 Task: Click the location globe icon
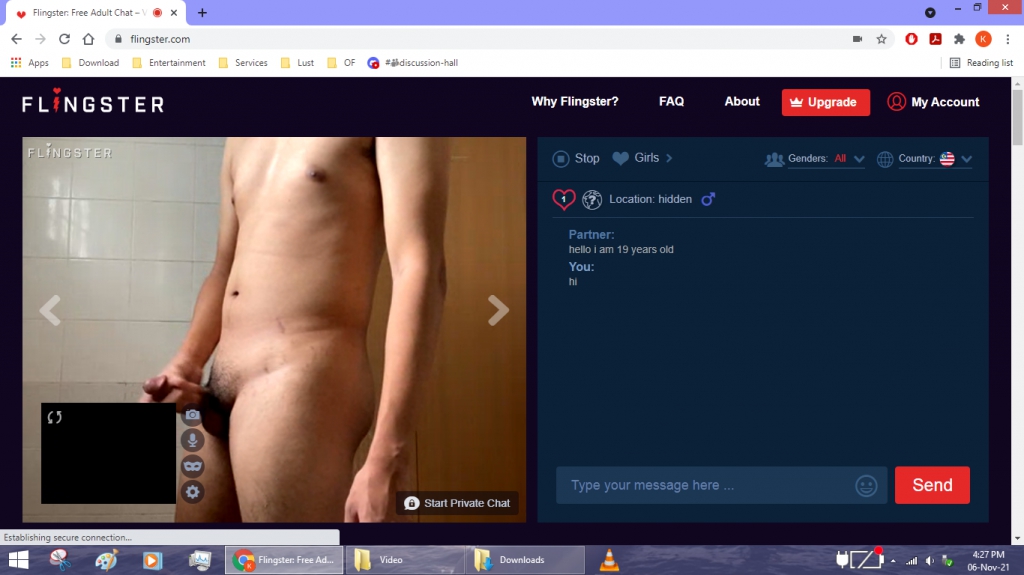coord(592,199)
